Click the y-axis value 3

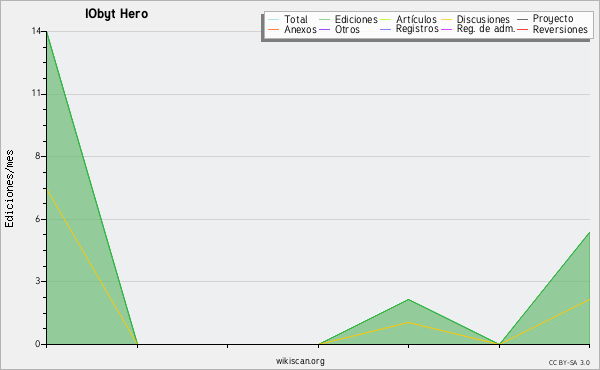(38, 281)
